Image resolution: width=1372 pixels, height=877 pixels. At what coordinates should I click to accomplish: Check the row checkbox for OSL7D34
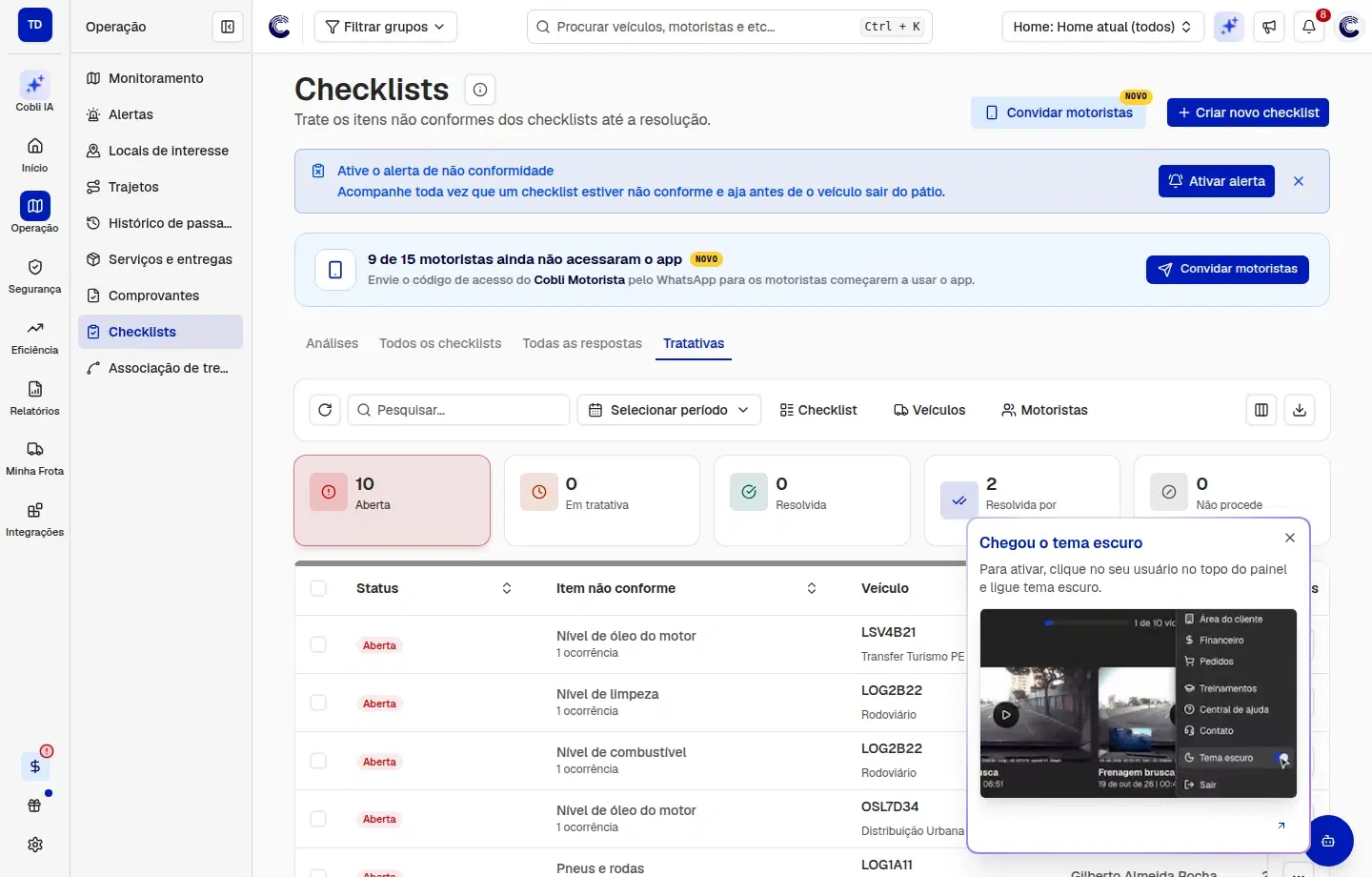click(318, 819)
